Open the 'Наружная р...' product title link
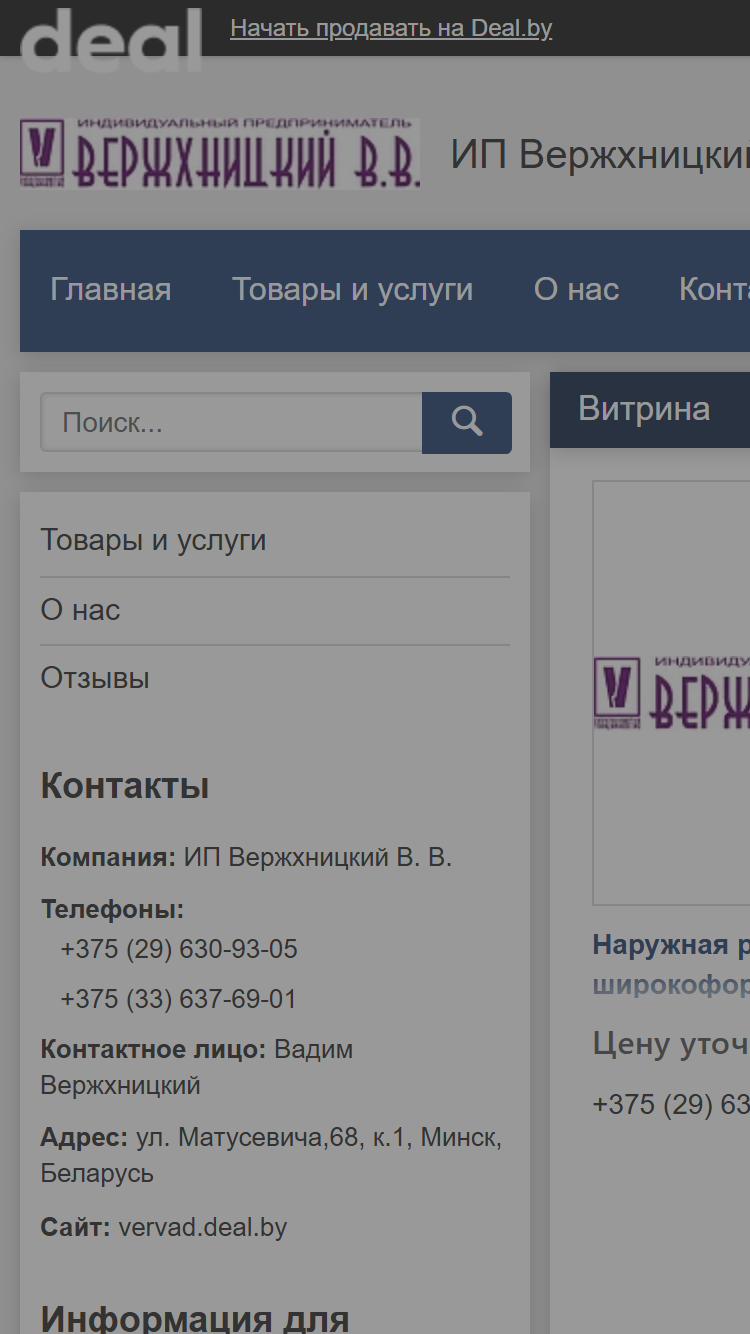This screenshot has width=750, height=1334. tap(671, 965)
